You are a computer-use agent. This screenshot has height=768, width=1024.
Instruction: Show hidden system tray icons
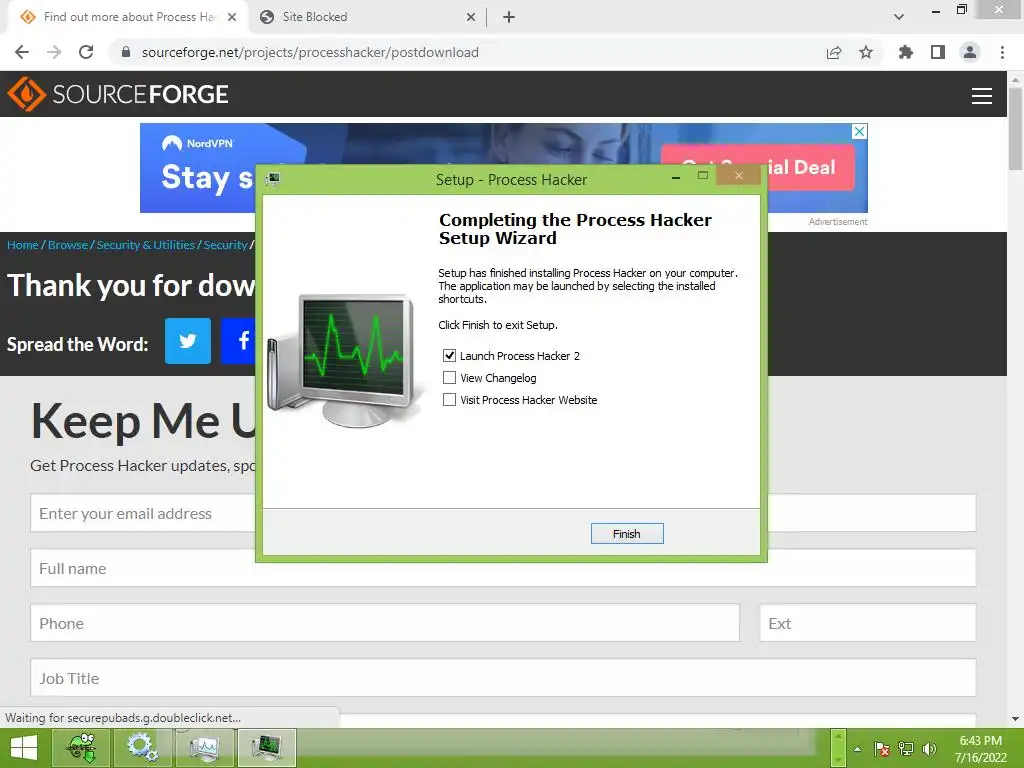[857, 749]
